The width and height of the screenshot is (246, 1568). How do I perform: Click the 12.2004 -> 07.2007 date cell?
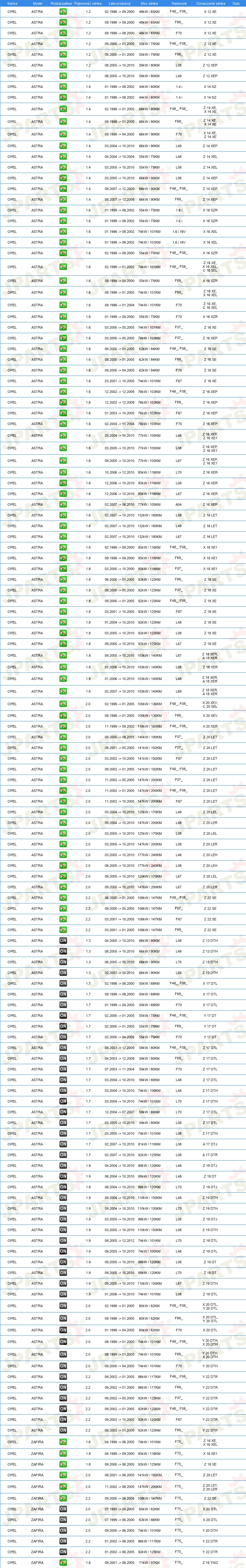point(119,1112)
